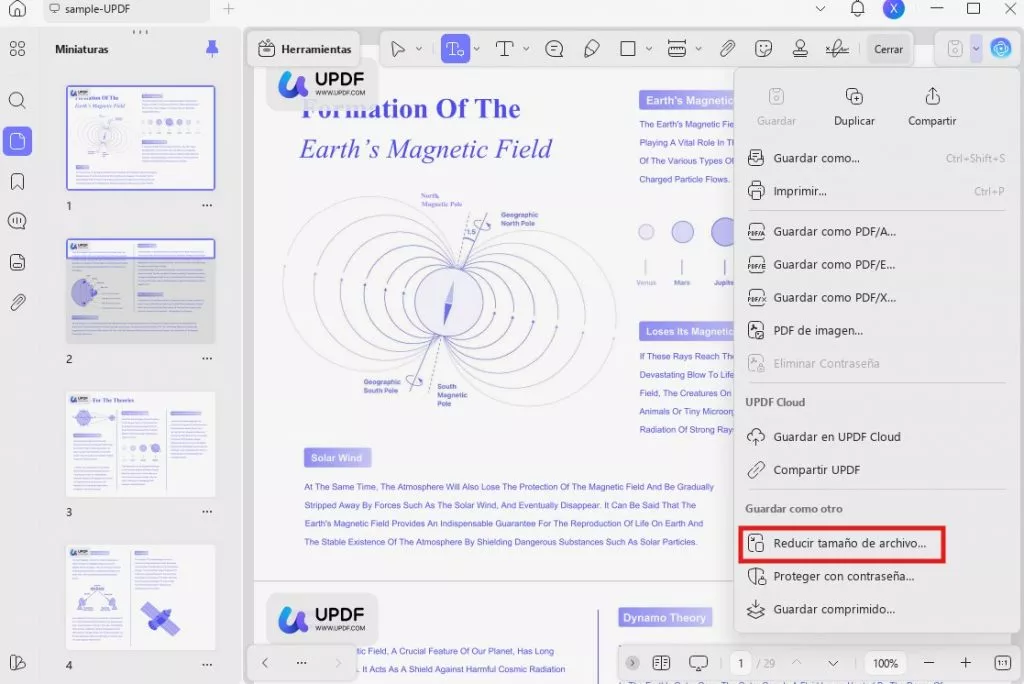Click the home icon in title bar
Image resolution: width=1024 pixels, height=684 pixels.
(x=18, y=8)
